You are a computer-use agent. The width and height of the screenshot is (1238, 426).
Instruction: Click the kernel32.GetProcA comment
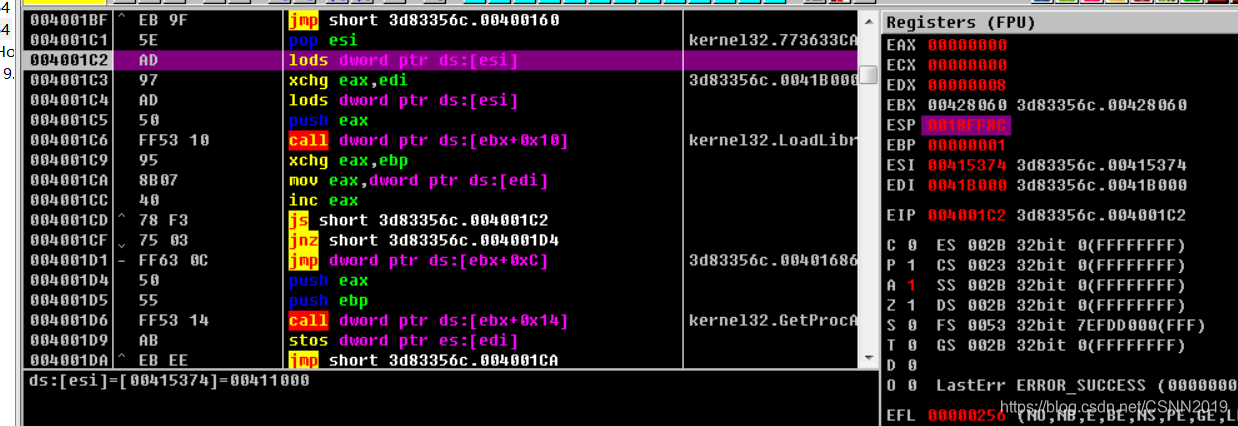pyautogui.click(x=772, y=320)
